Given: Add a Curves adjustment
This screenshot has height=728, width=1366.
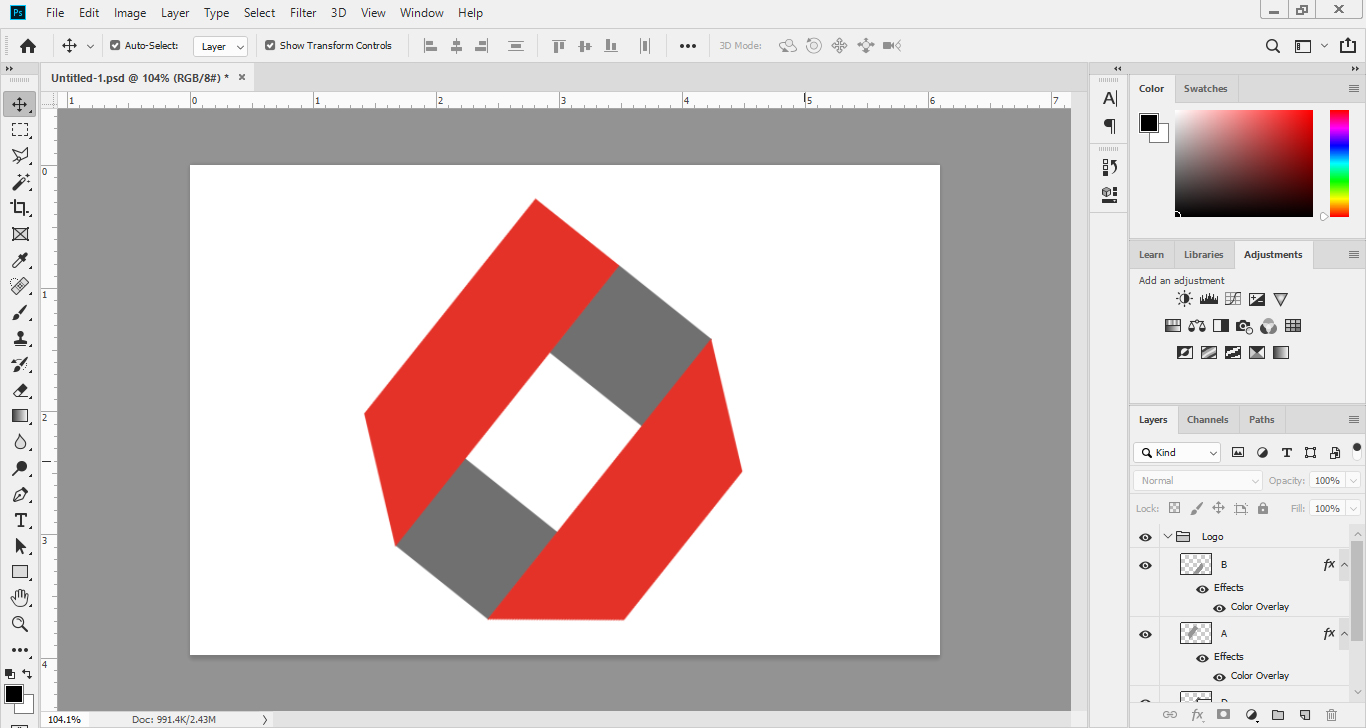Looking at the screenshot, I should [x=1233, y=299].
